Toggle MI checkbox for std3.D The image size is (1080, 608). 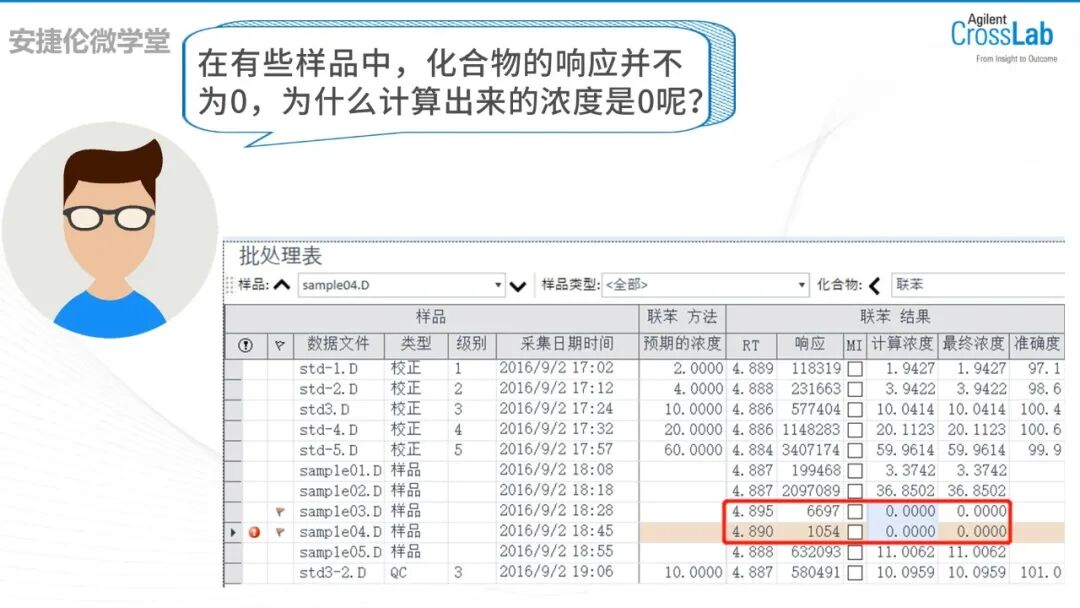tap(855, 410)
